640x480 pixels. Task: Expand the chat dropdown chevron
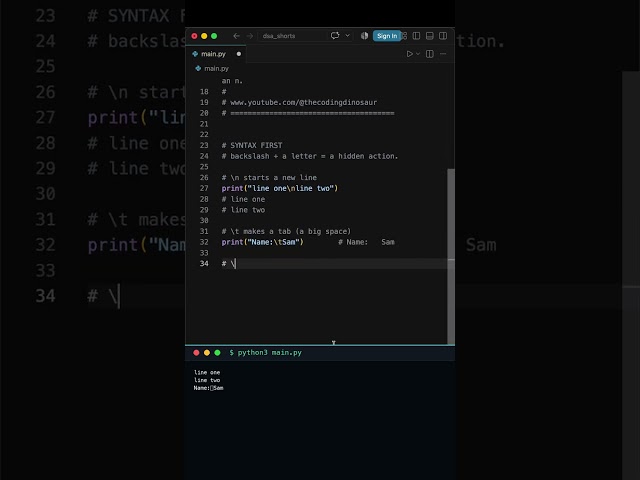coord(347,36)
